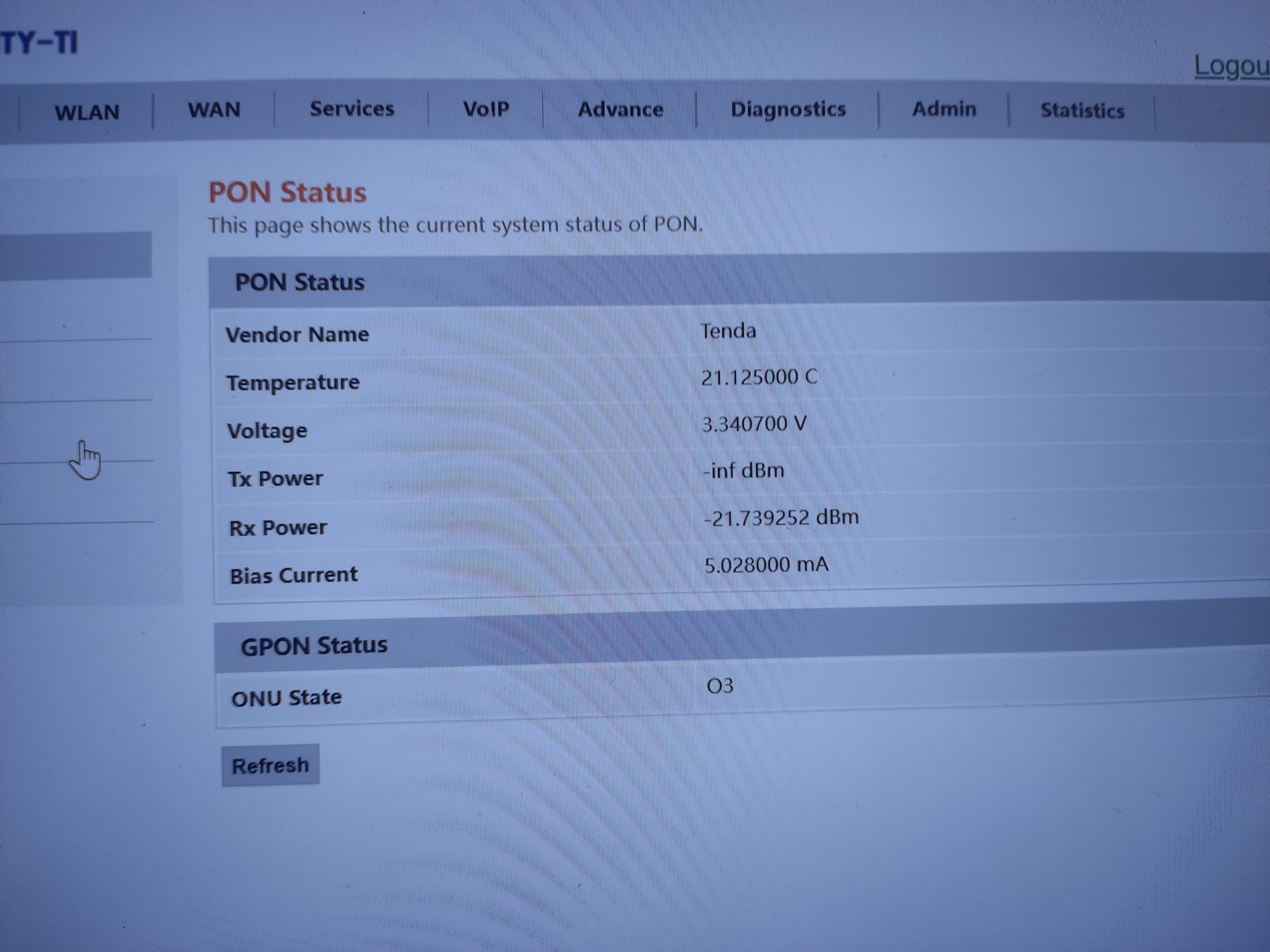Open the WLAN tab
Screen dimensions: 1270x952
pyautogui.click(x=87, y=112)
